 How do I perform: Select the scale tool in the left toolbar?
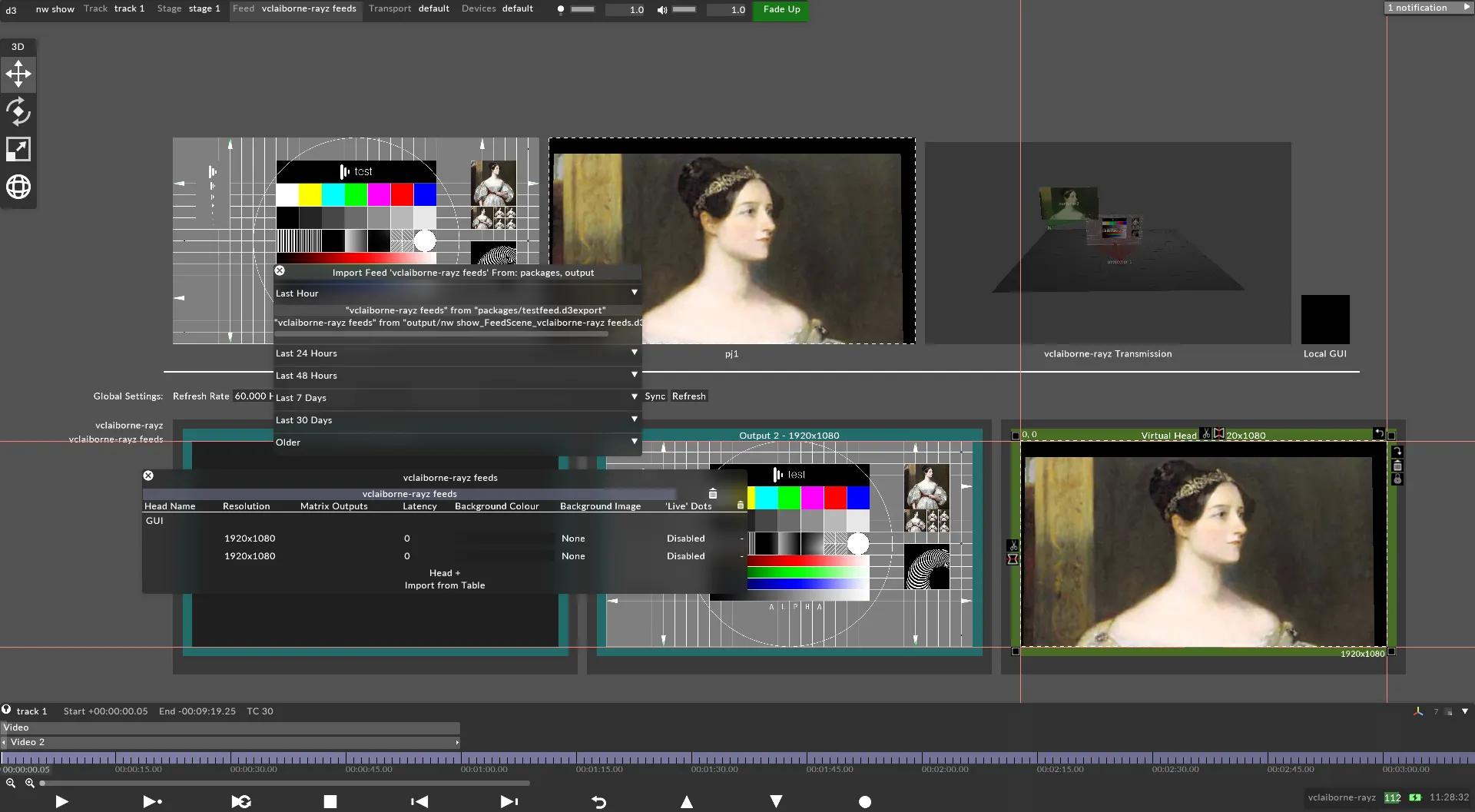[x=18, y=149]
